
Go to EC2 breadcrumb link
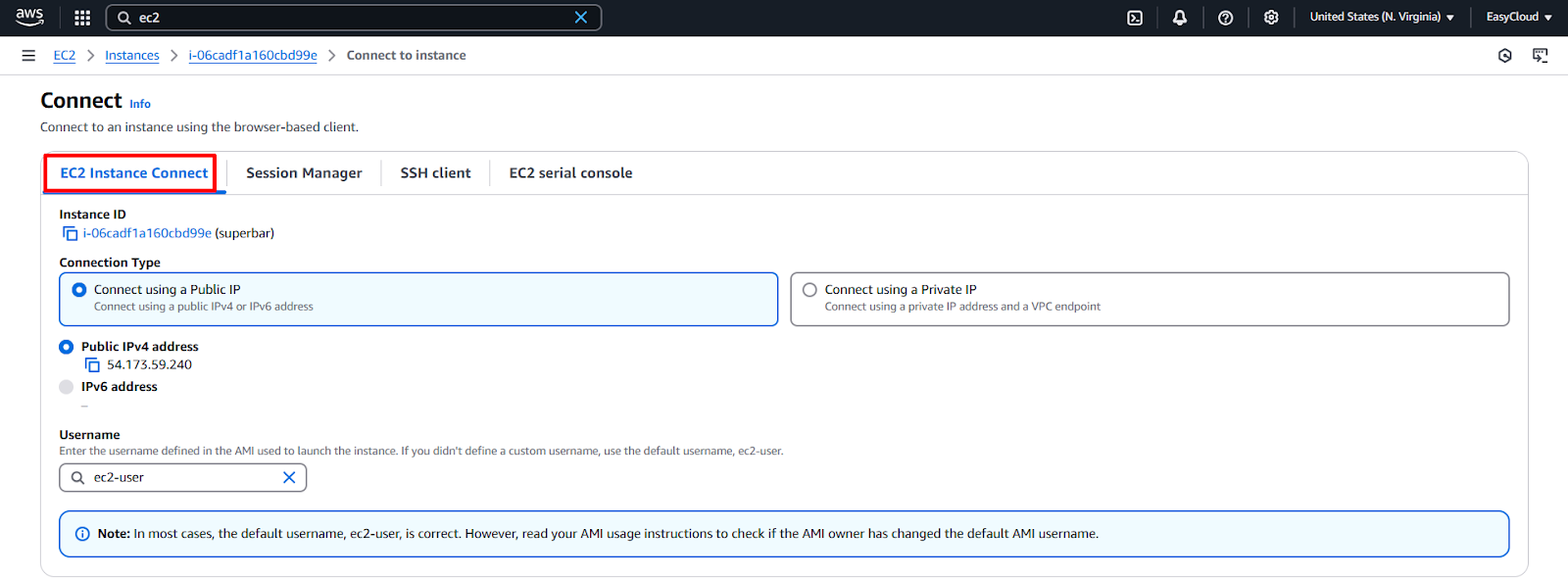click(x=65, y=56)
